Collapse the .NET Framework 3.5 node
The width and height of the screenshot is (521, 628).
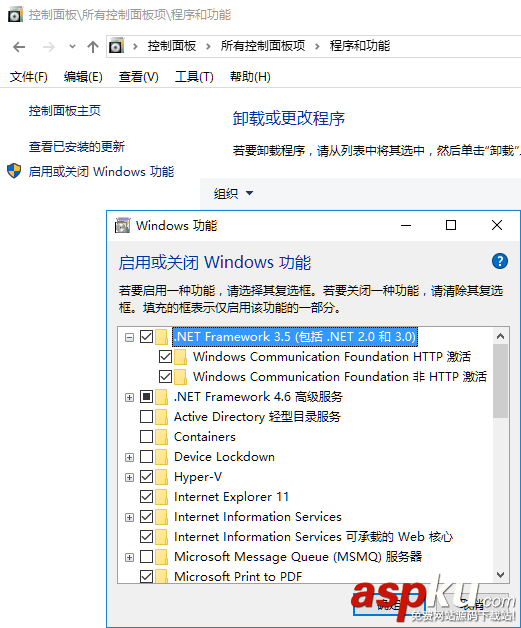(x=129, y=337)
